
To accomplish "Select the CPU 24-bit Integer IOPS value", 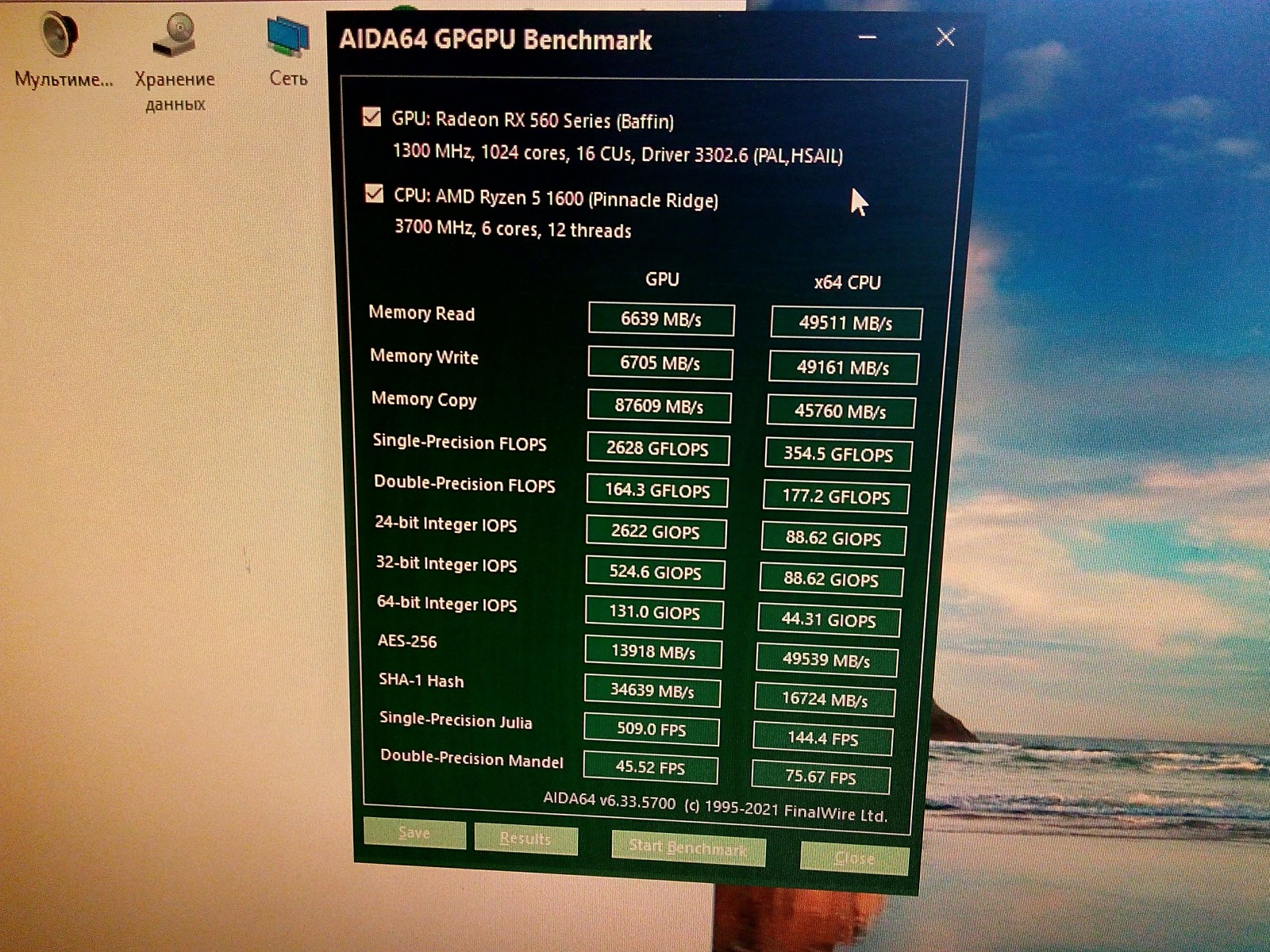I will [x=833, y=538].
